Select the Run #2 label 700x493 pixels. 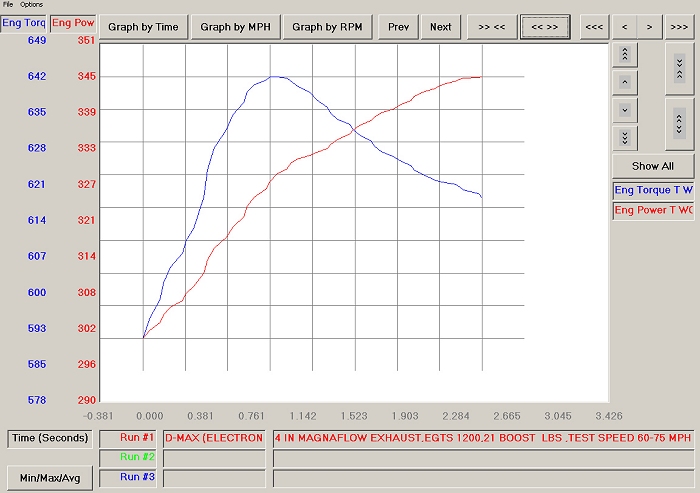click(128, 458)
